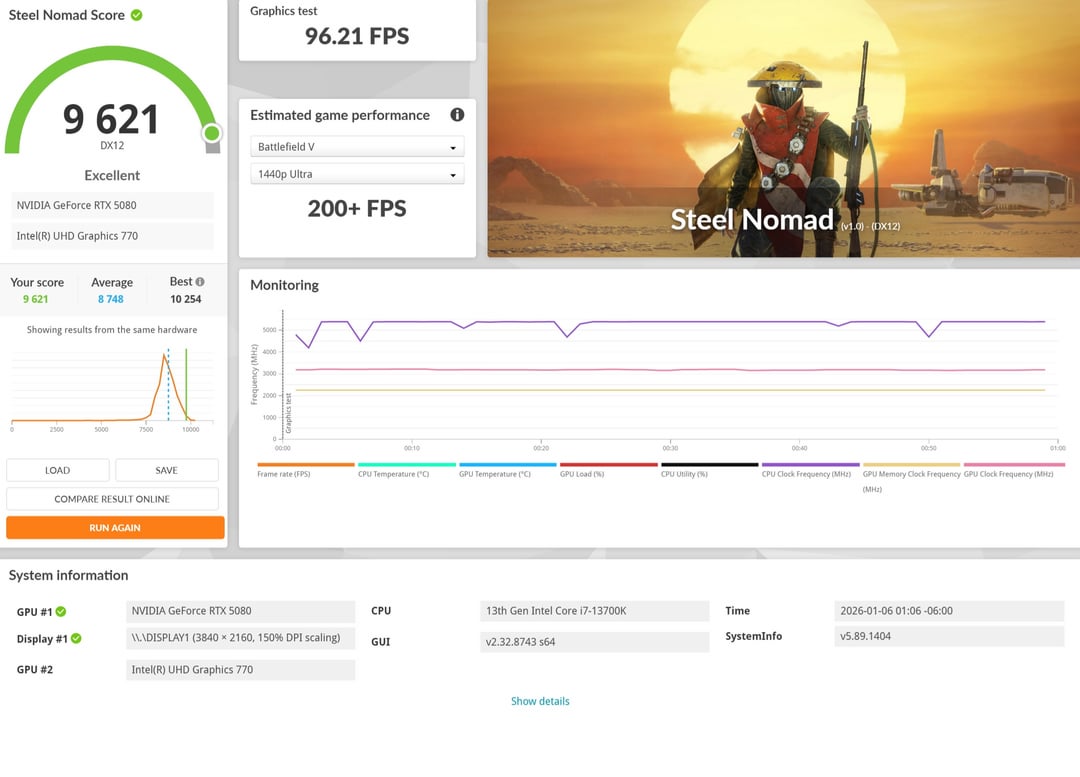Open the Battlefield V game dropdown
Screen dimensions: 1080x777
point(357,147)
